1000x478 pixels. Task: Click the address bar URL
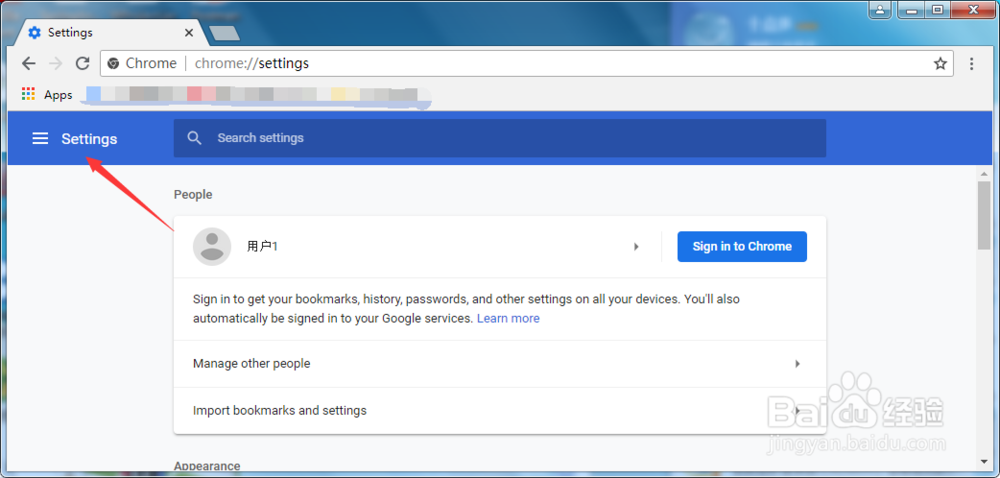[252, 63]
